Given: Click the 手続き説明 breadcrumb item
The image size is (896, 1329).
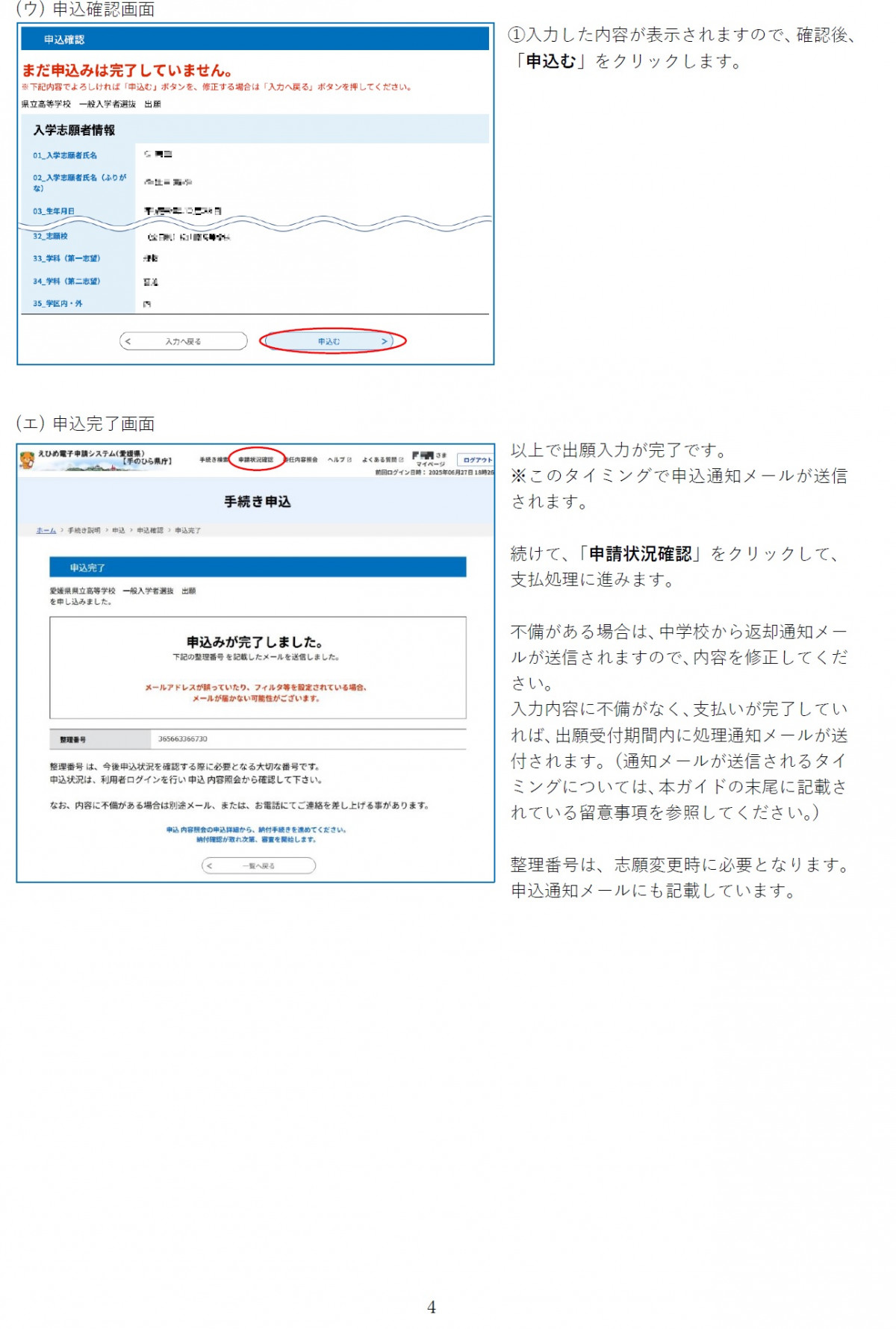Looking at the screenshot, I should (x=84, y=530).
